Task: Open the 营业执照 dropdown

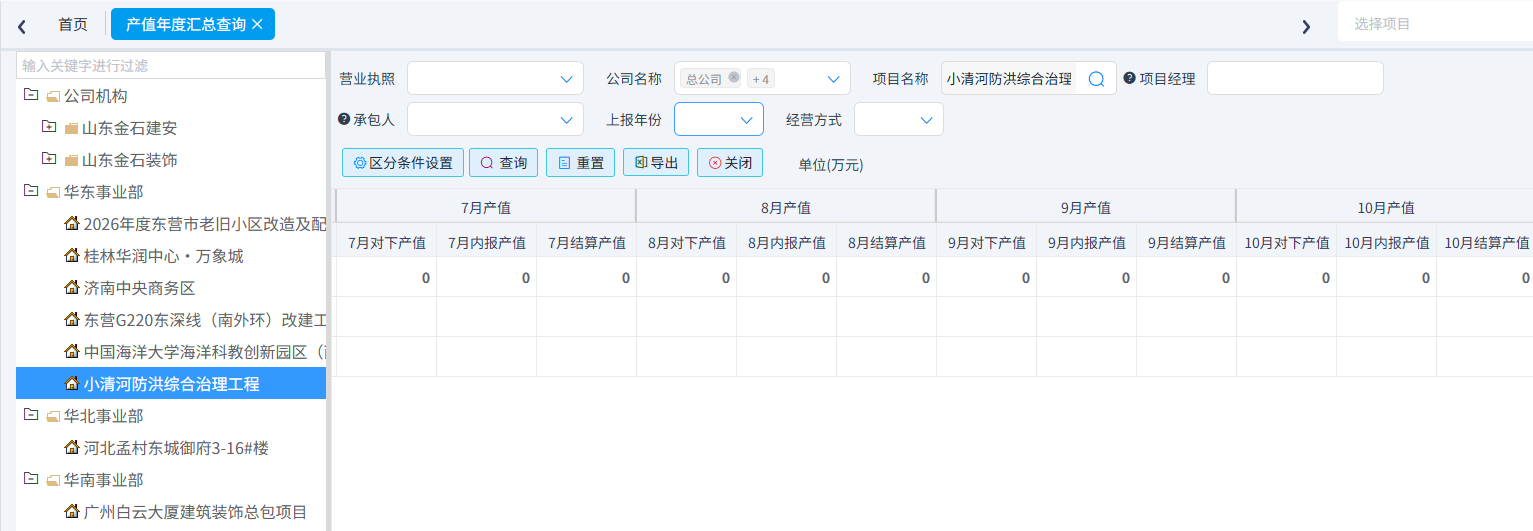Action: [x=495, y=78]
